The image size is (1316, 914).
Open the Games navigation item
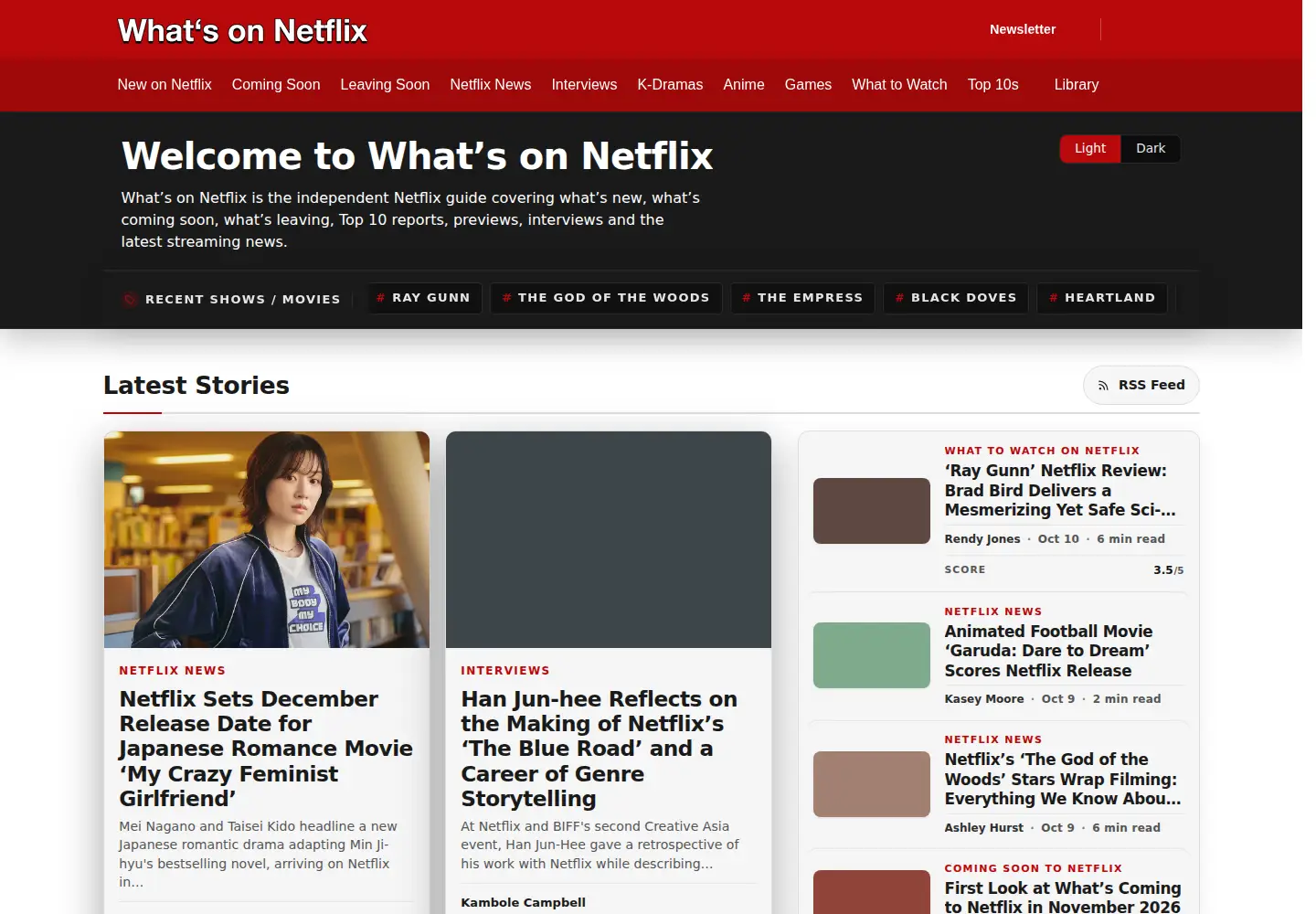coord(808,84)
